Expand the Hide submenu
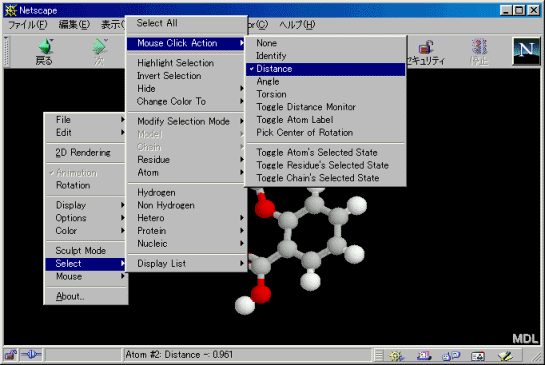The width and height of the screenshot is (545, 365). [x=186, y=89]
